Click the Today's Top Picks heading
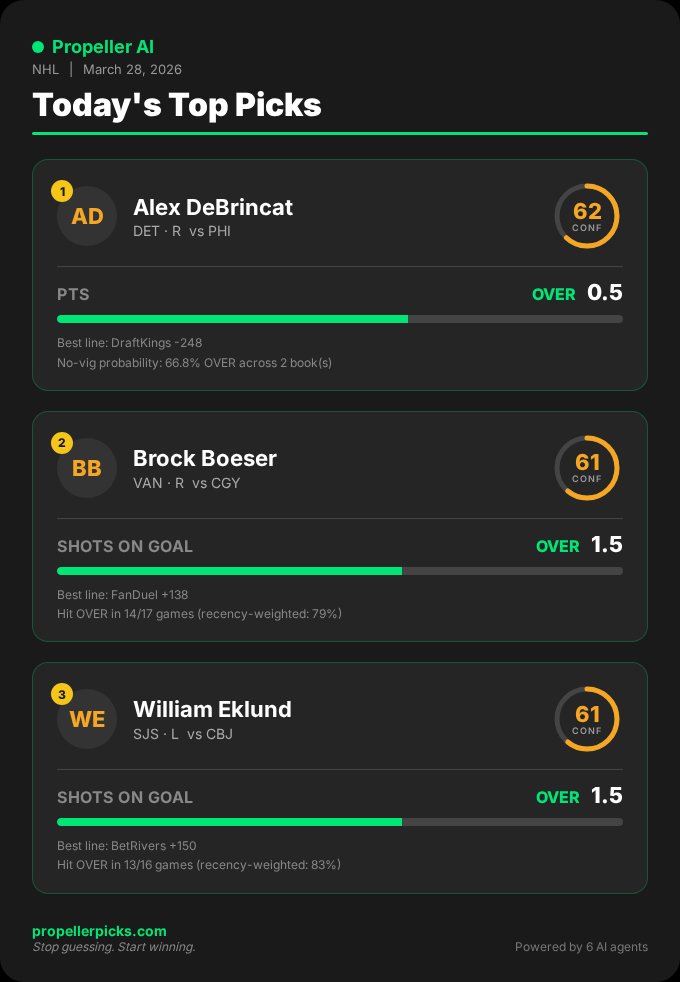Viewport: 680px width, 982px height. pos(177,105)
